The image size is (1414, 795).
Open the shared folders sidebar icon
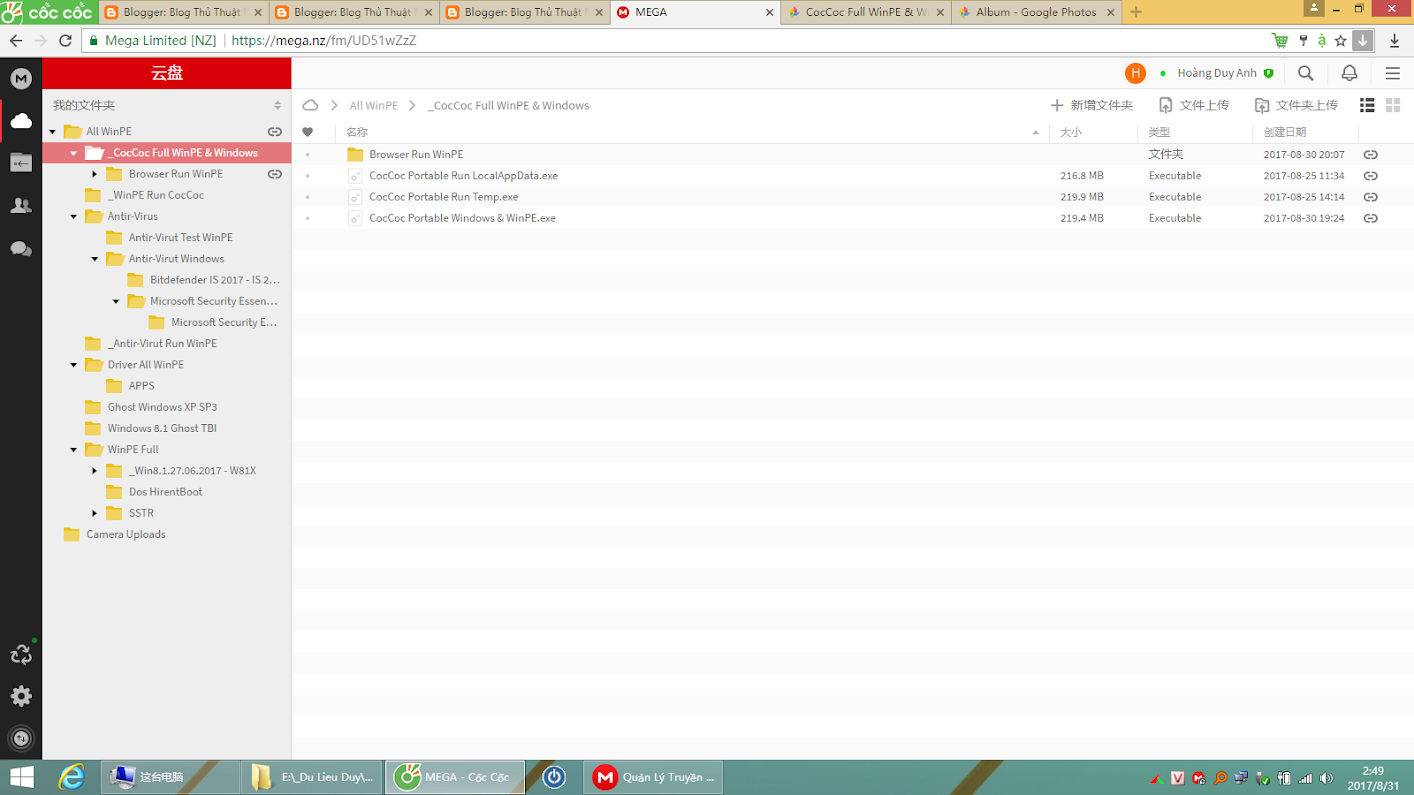(x=21, y=162)
